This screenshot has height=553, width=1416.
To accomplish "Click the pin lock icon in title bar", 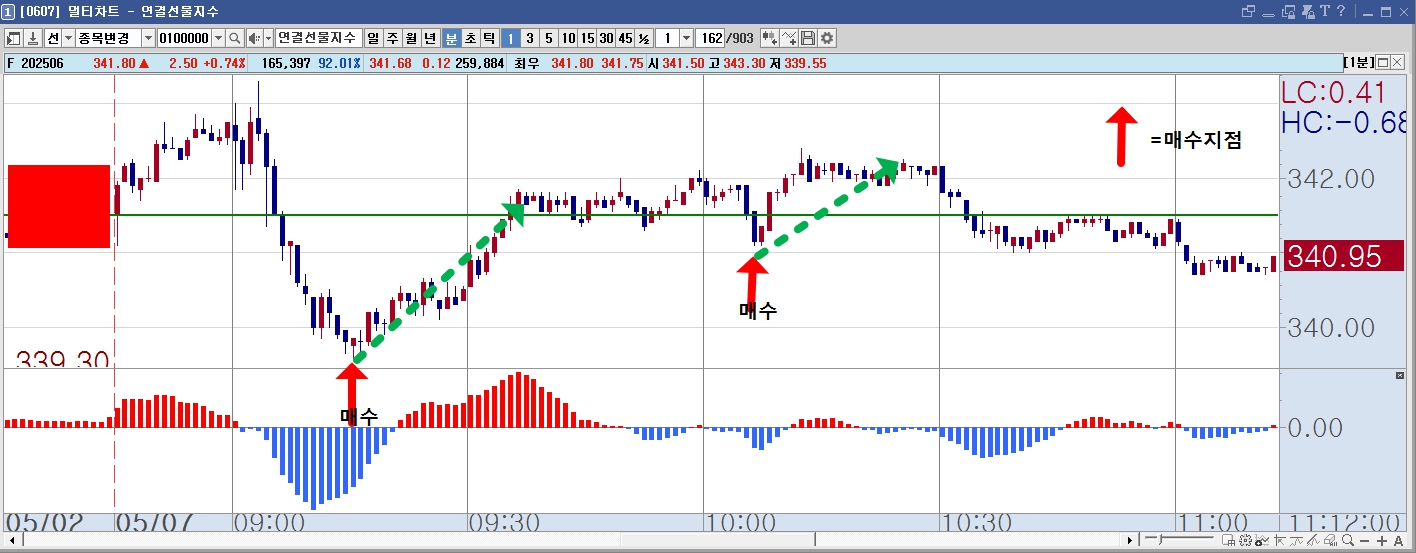I will click(1308, 11).
